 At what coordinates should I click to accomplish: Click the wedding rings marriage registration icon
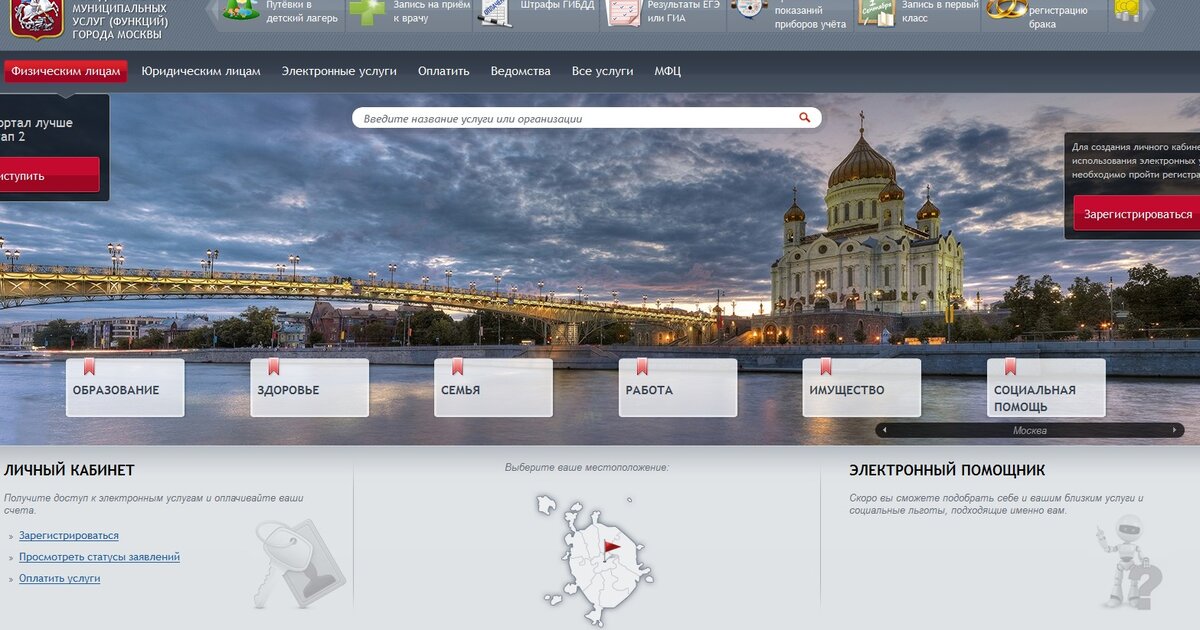1005,10
